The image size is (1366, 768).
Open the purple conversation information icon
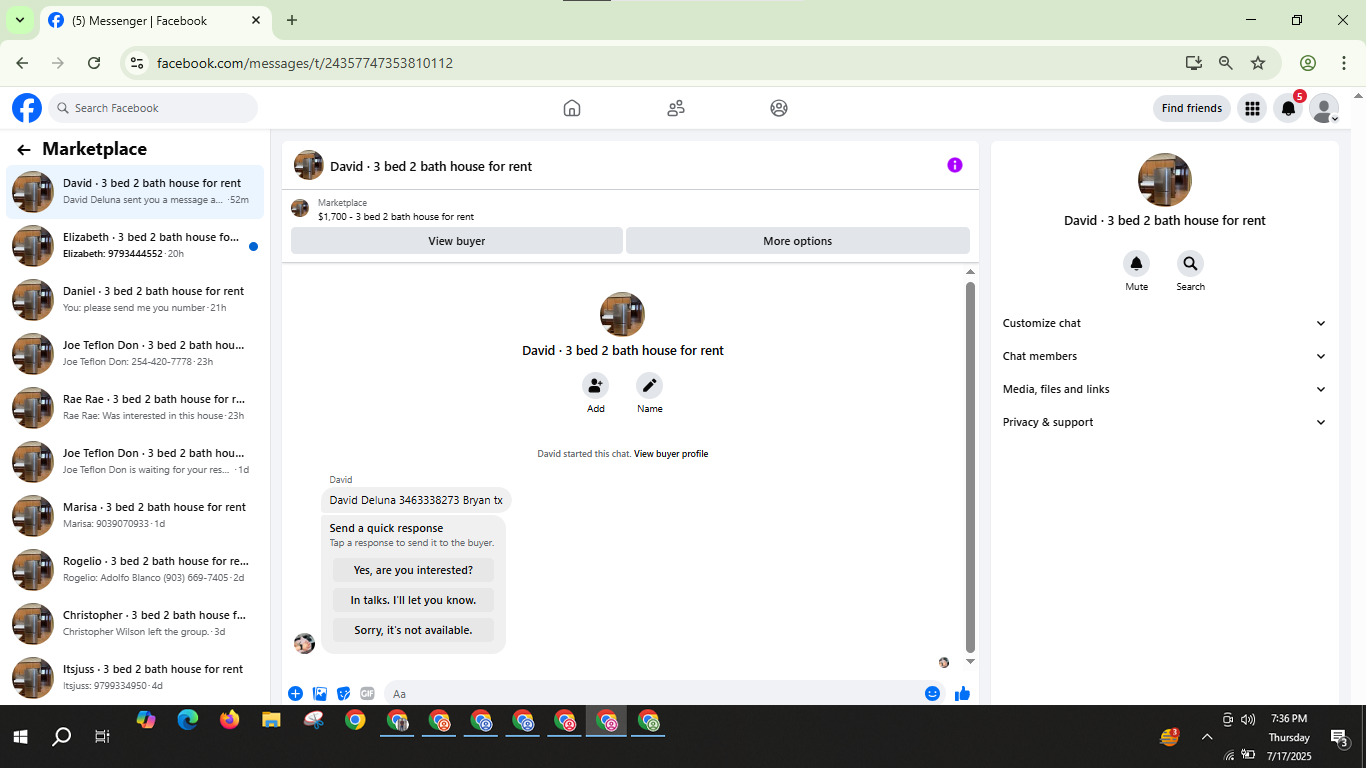[955, 165]
